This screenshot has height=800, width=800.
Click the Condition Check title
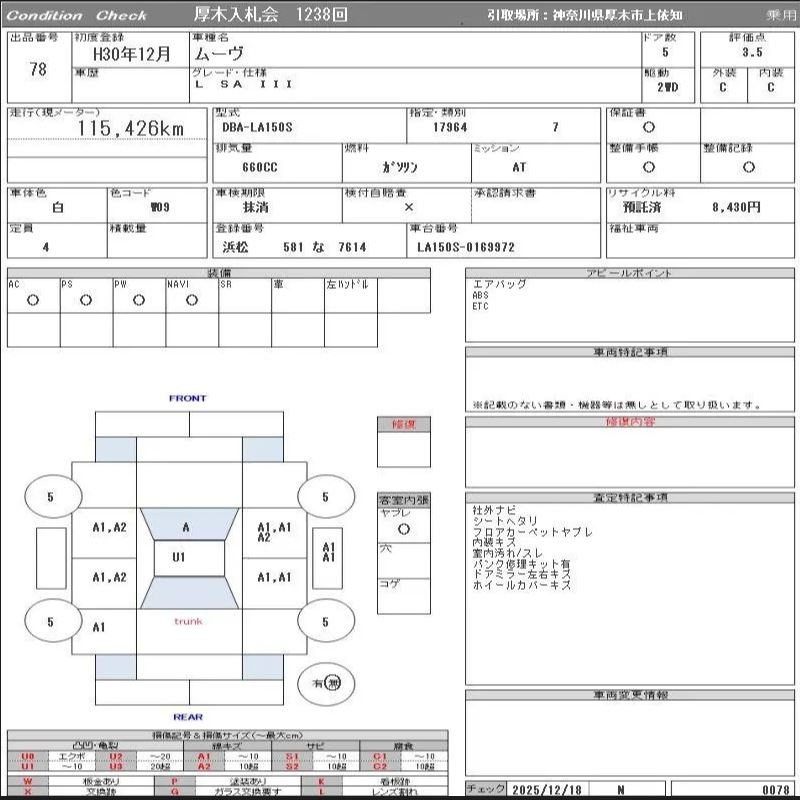(77, 15)
